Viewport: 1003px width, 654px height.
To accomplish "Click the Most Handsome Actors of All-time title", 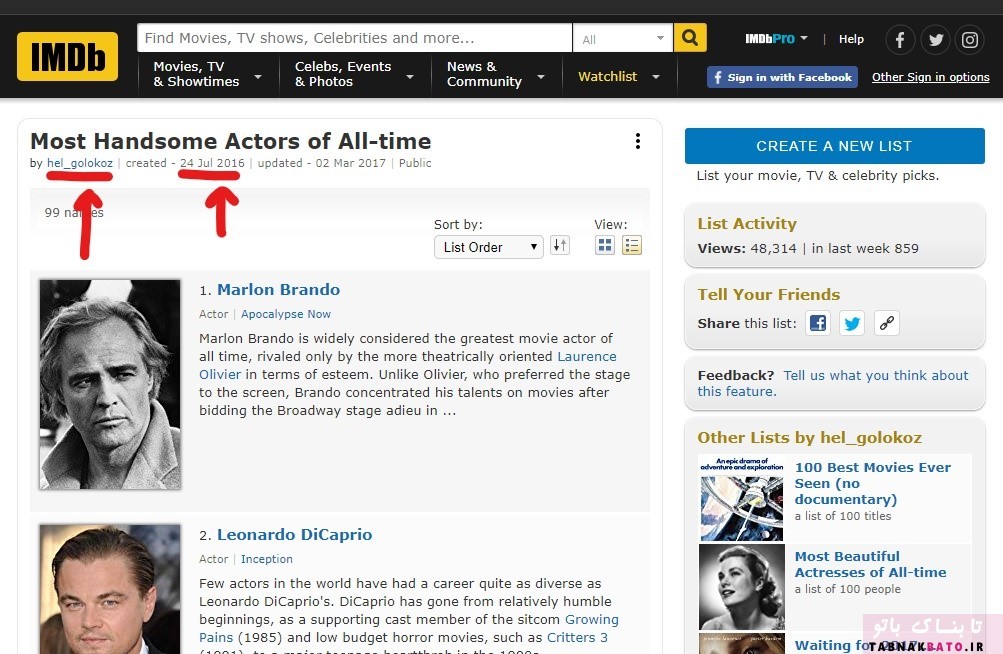I will tap(230, 141).
